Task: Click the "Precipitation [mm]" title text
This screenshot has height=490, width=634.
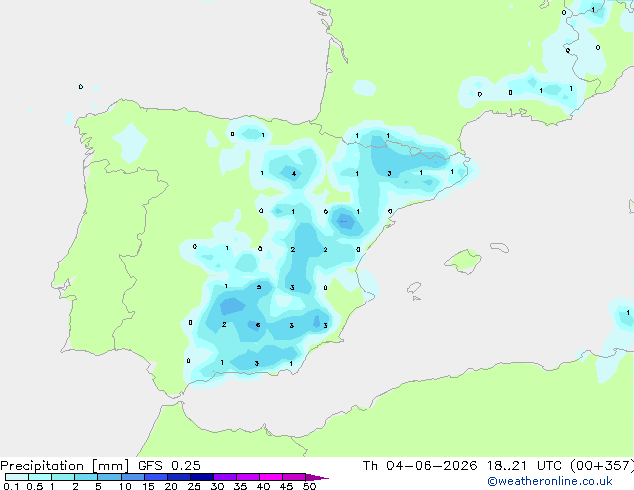Action: point(65,466)
